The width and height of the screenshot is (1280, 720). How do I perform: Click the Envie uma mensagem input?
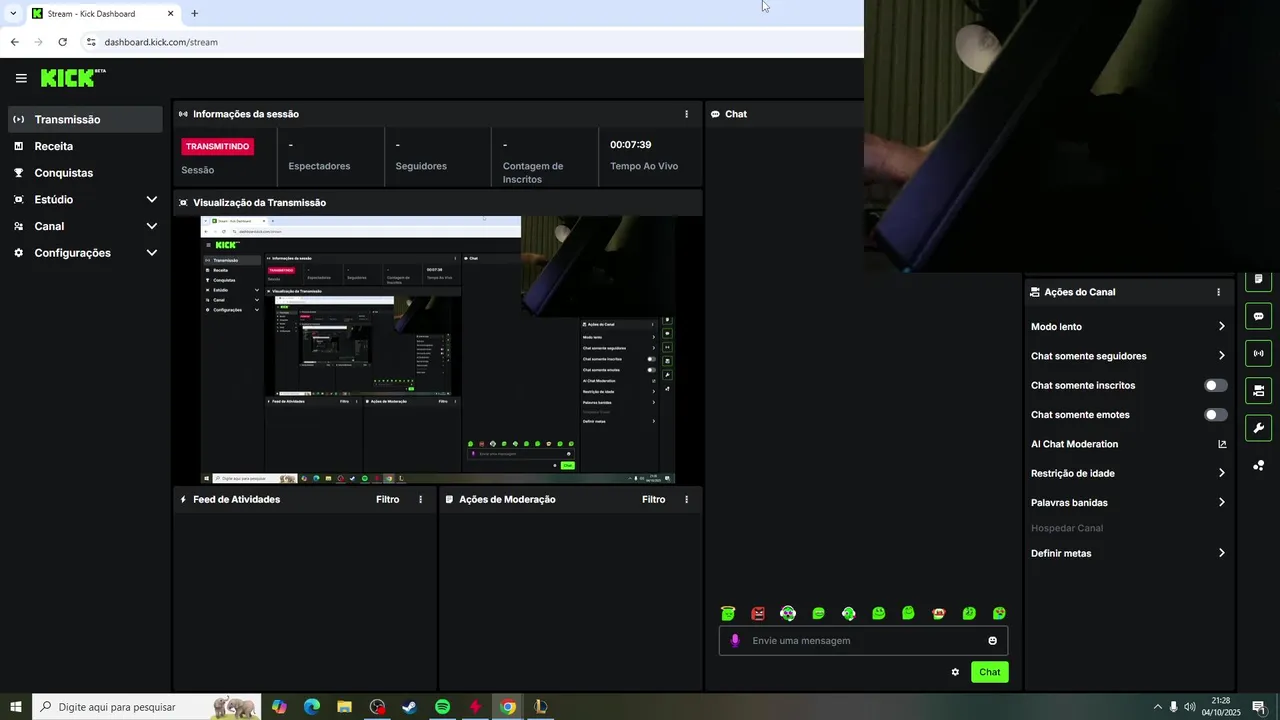coord(865,641)
